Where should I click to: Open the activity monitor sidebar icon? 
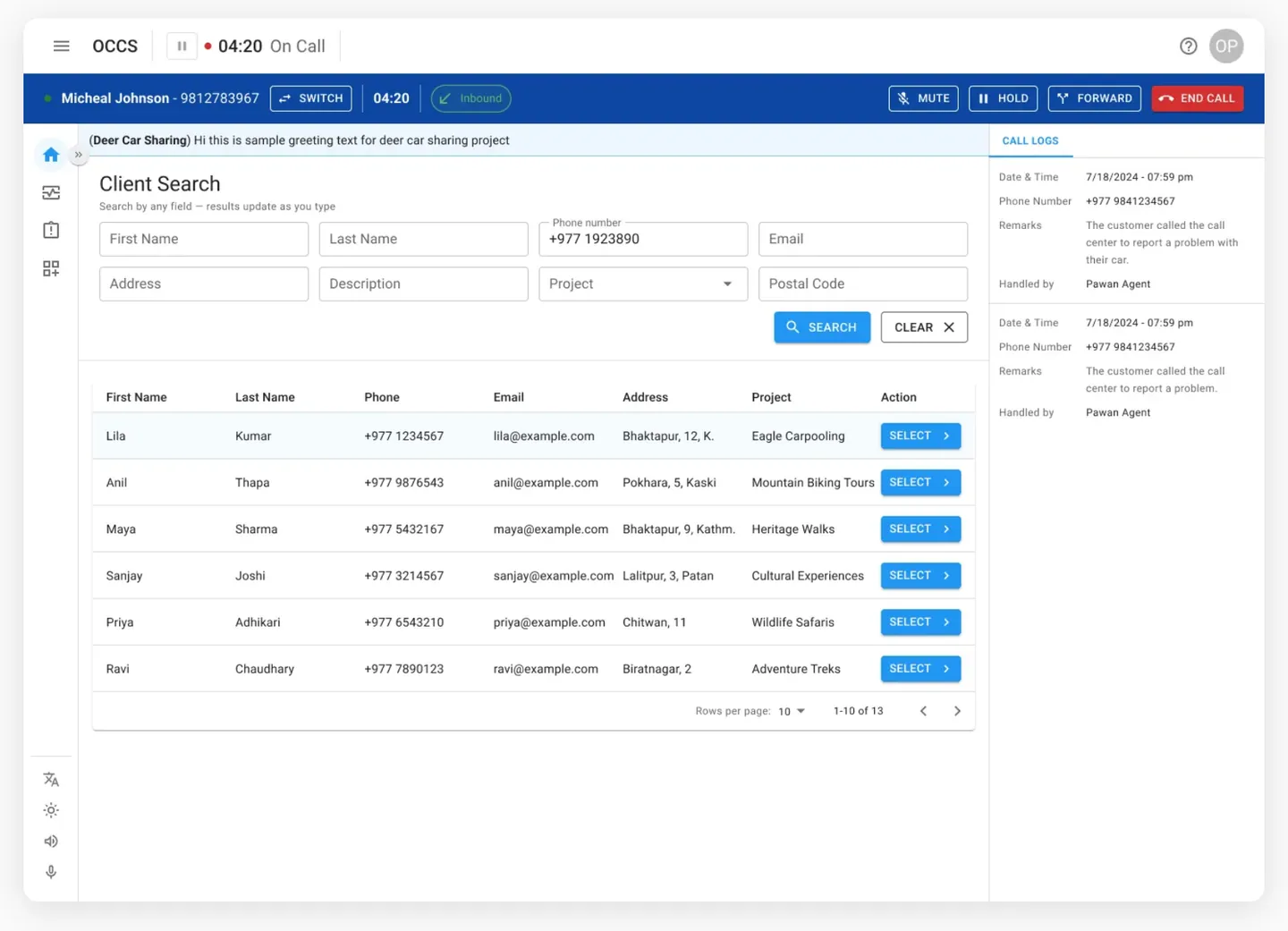[x=51, y=193]
